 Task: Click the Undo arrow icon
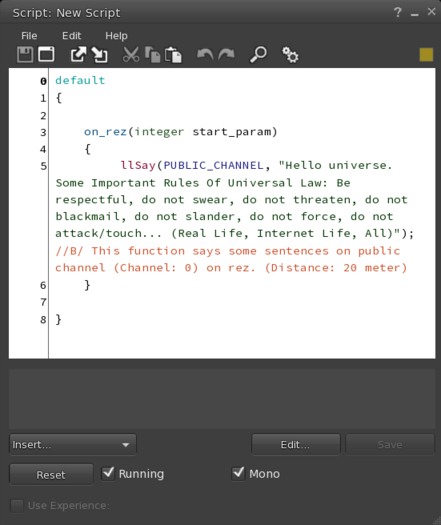point(205,55)
